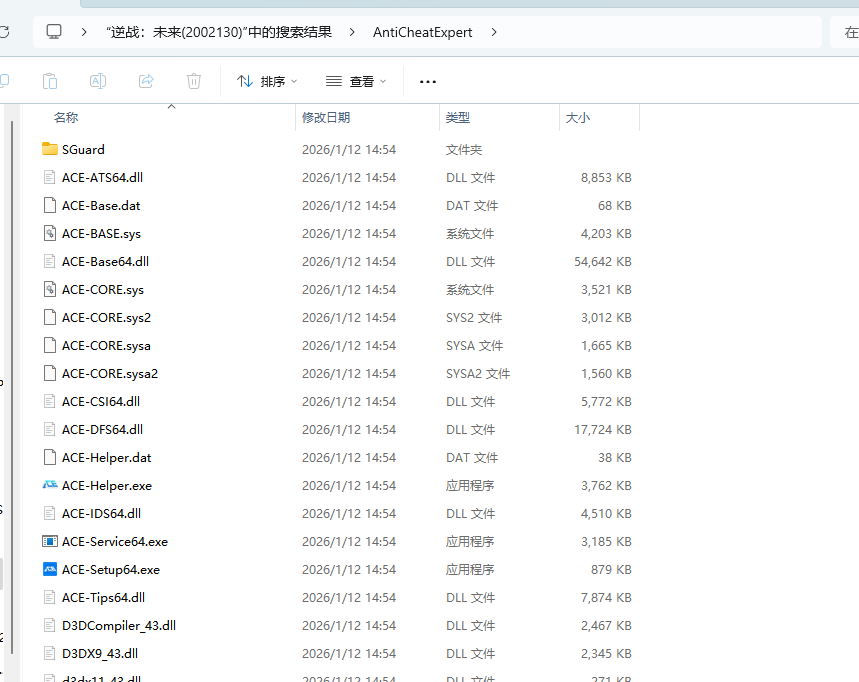Sort by the 修改日期 column header

[326, 117]
